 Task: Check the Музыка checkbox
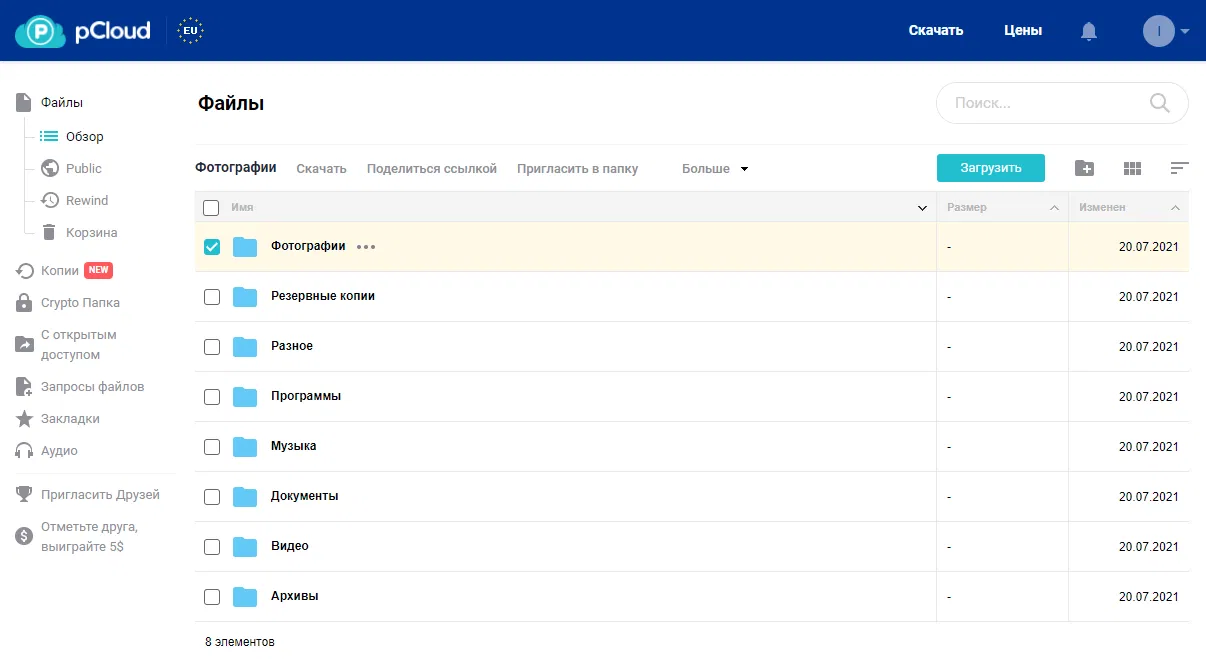[x=212, y=447]
